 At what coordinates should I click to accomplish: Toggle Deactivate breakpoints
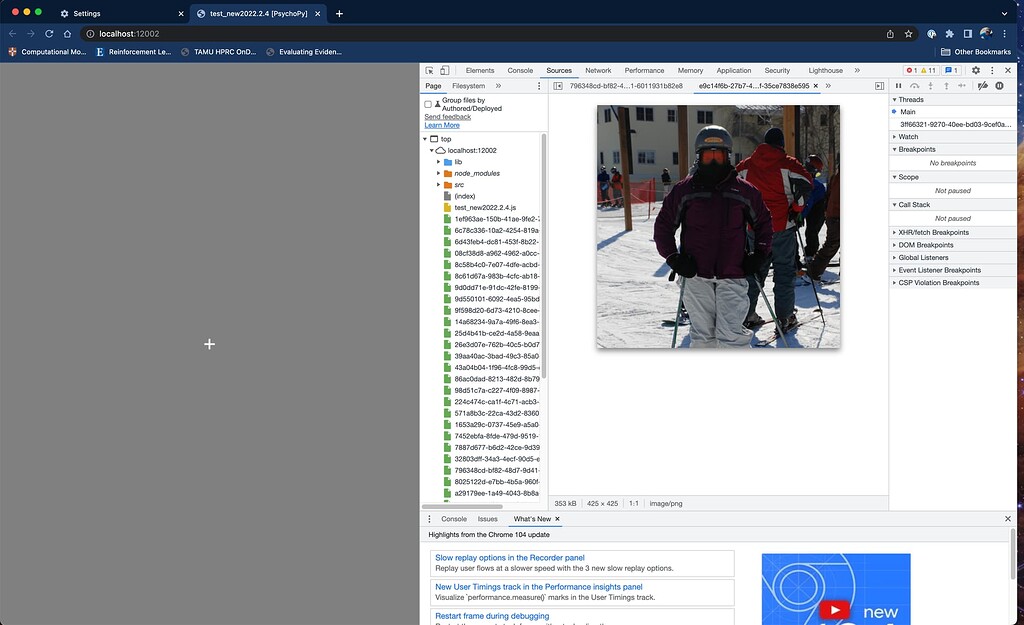[983, 86]
